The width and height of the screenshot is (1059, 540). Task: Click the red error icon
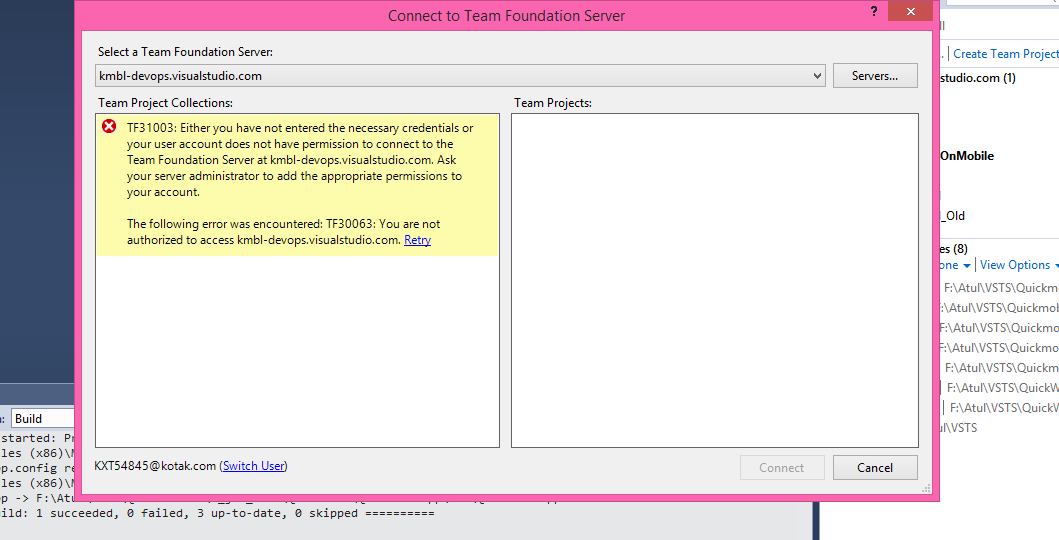pyautogui.click(x=109, y=126)
